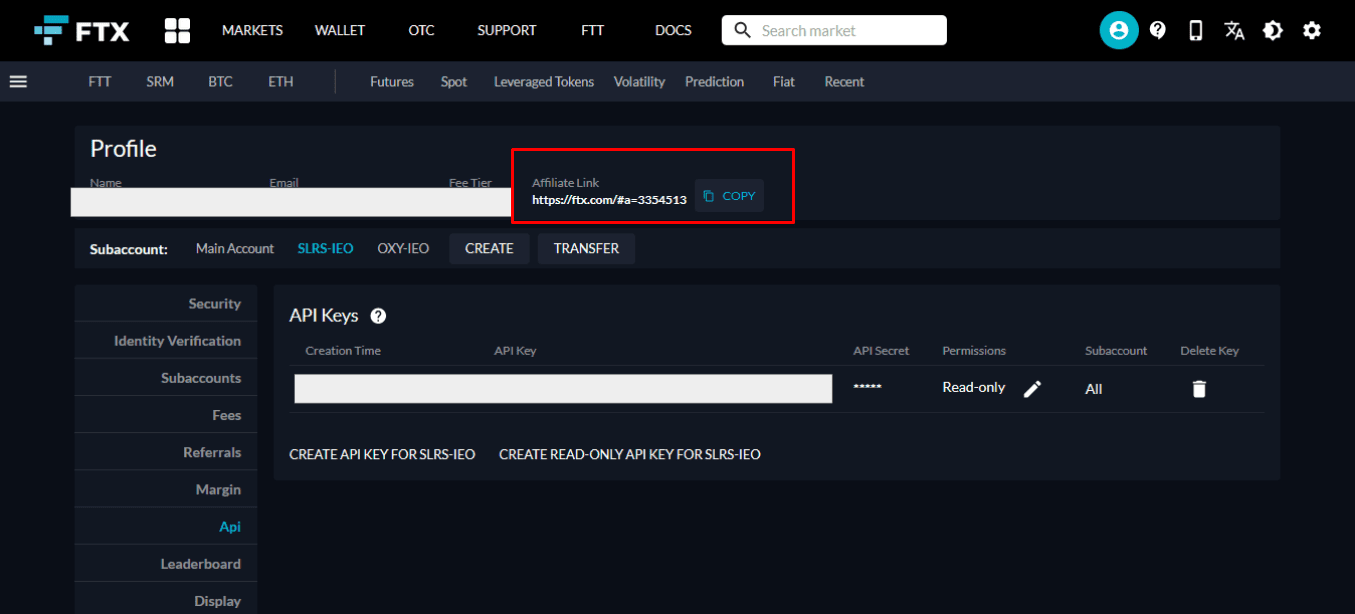1355x614 pixels.
Task: Open the Identity Verification section
Action: coord(166,341)
